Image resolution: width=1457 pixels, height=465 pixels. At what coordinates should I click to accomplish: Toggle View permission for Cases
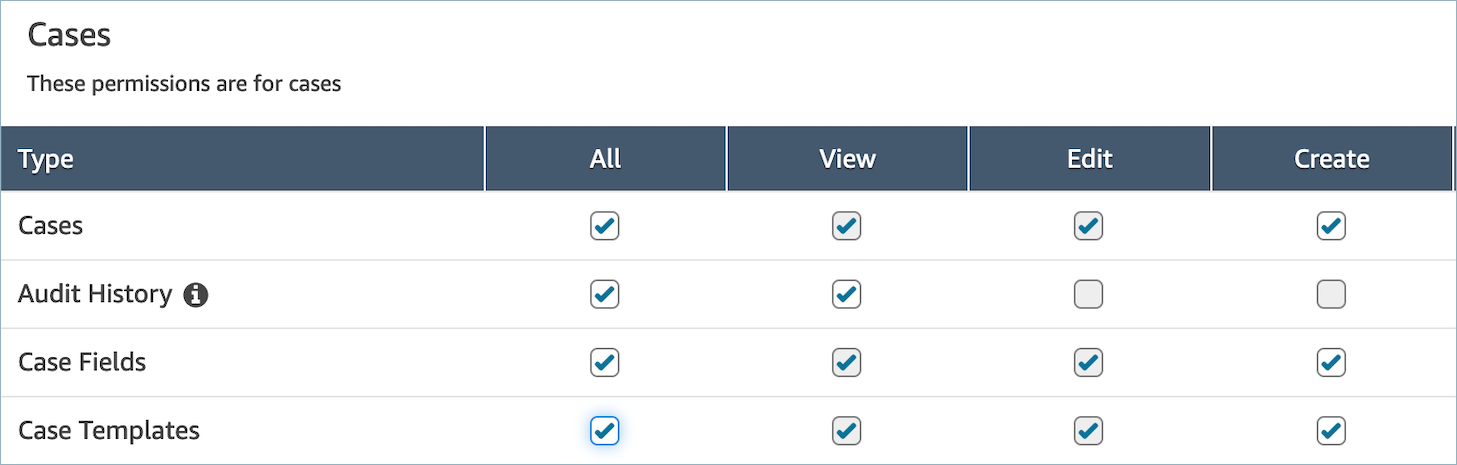847,226
